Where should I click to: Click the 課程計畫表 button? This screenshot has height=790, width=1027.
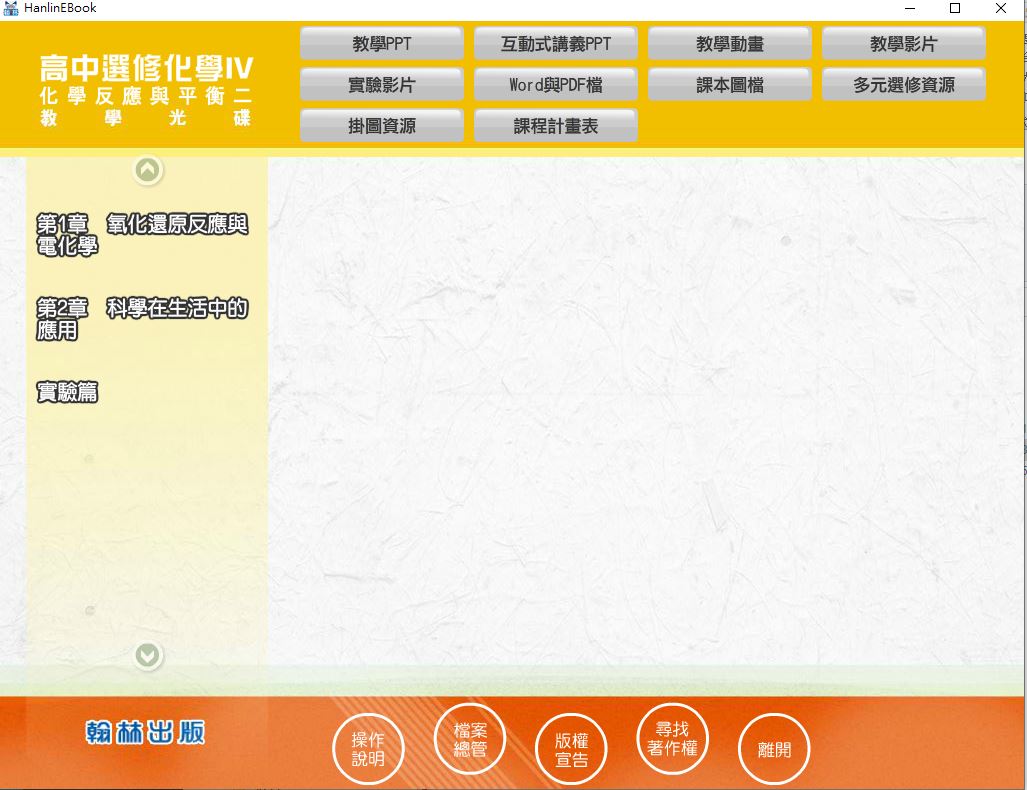coord(555,126)
